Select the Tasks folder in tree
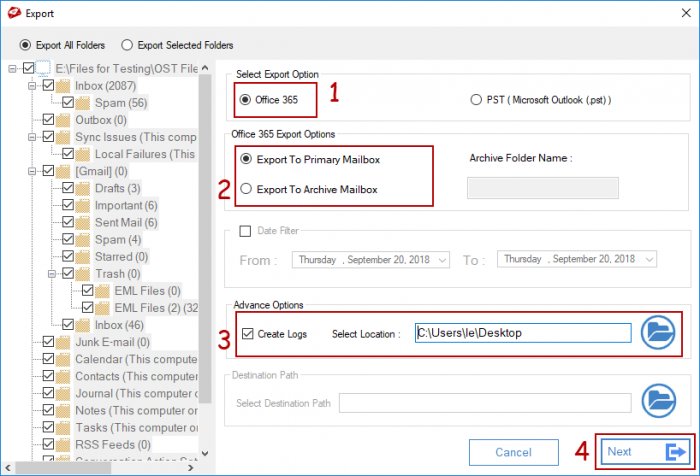This screenshot has width=700, height=476. tap(136, 427)
